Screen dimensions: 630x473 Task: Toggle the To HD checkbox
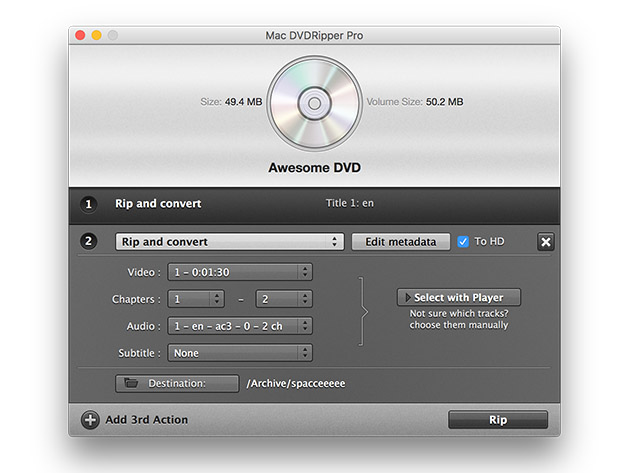(x=463, y=242)
